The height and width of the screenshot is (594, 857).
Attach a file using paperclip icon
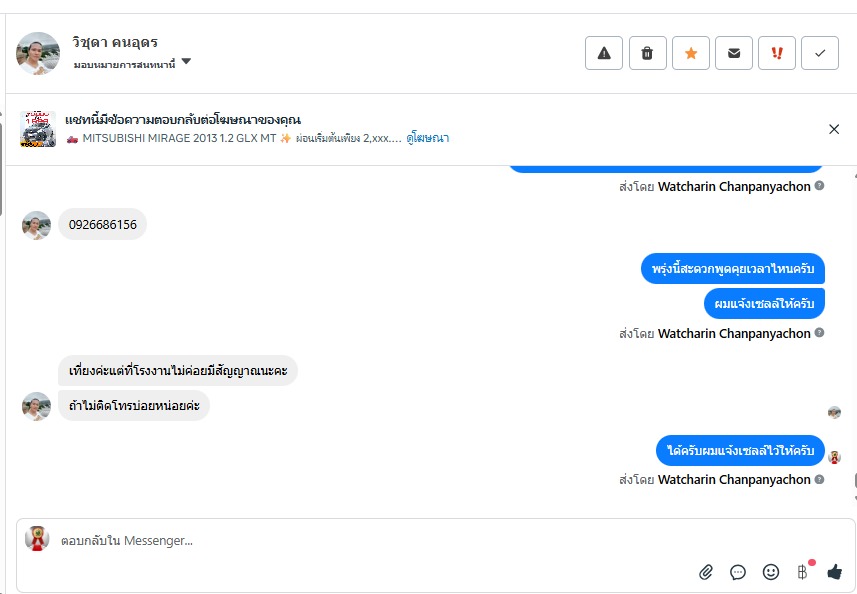coord(706,572)
